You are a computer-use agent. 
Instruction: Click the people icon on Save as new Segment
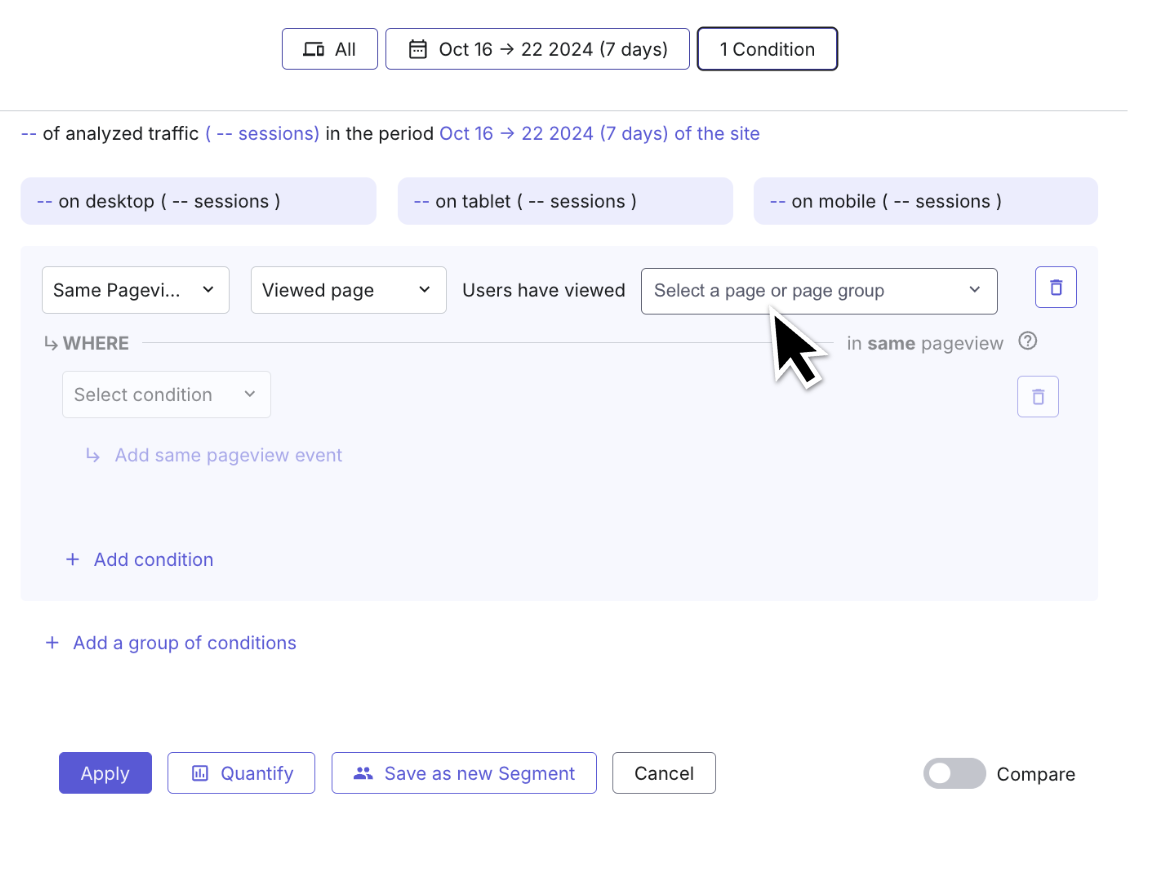pyautogui.click(x=364, y=772)
